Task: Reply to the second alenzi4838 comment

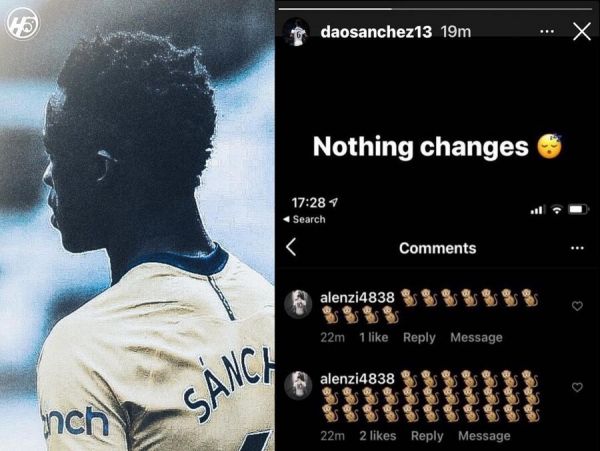Action: tap(427, 436)
